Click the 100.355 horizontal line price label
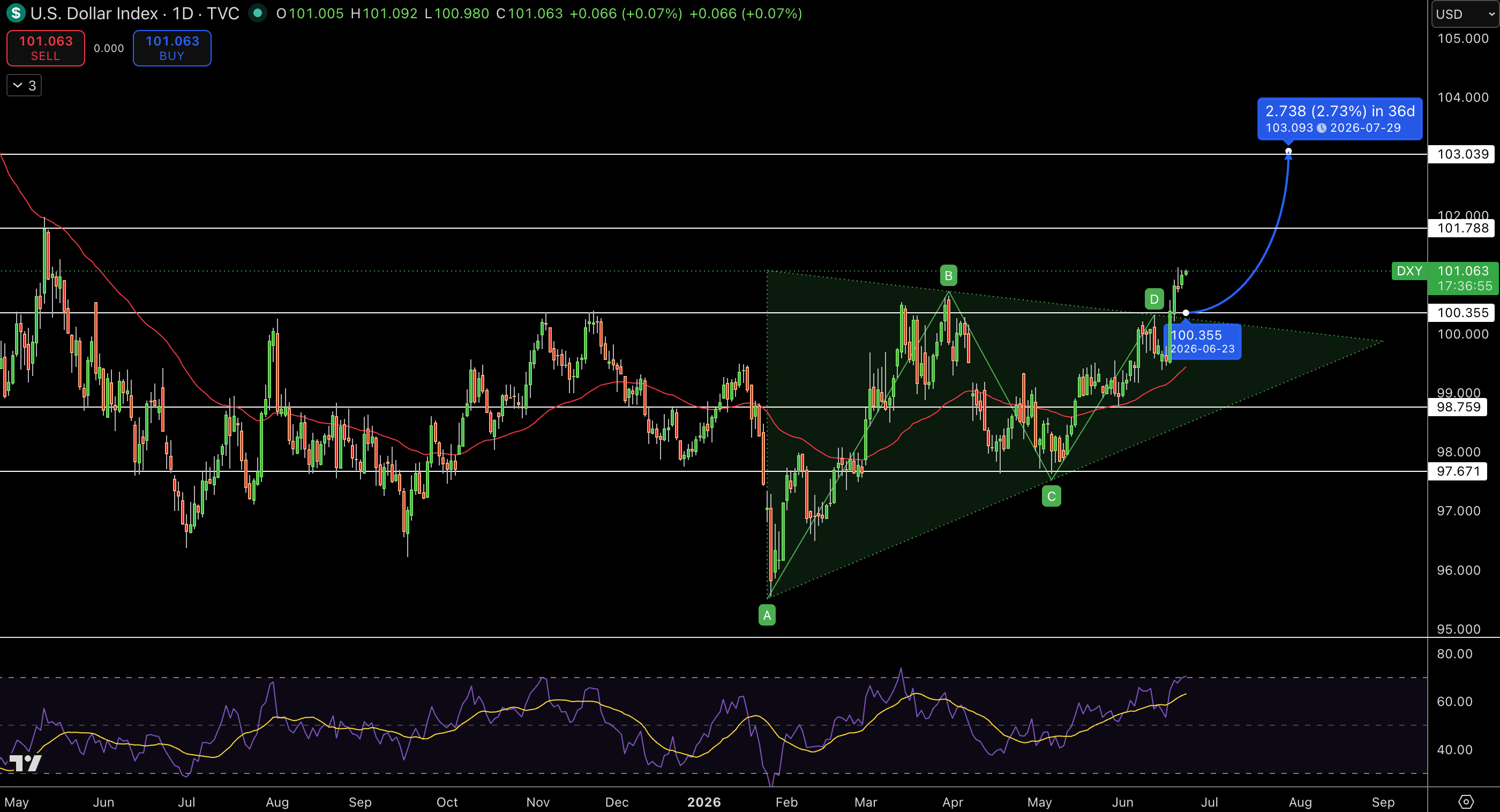This screenshot has height=812, width=1500. pyautogui.click(x=1462, y=313)
